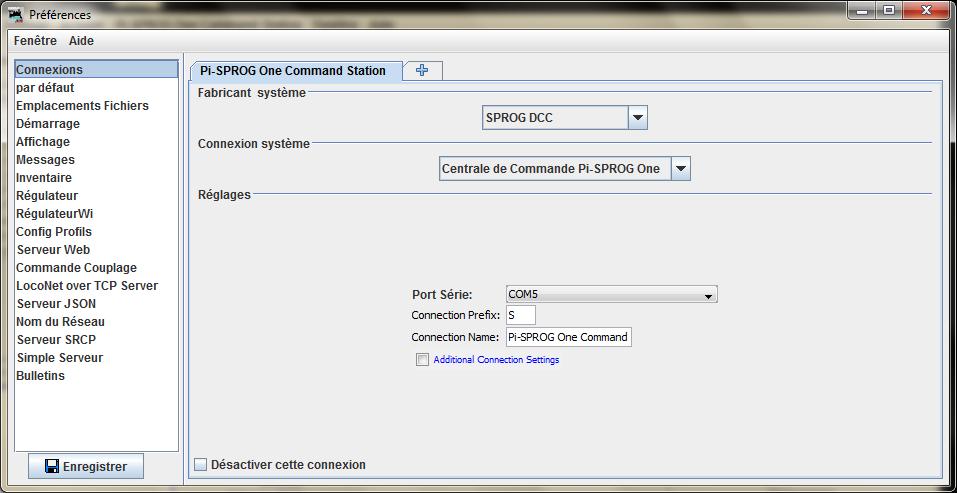Open Nom du Réseau settings

pyautogui.click(x=96, y=322)
